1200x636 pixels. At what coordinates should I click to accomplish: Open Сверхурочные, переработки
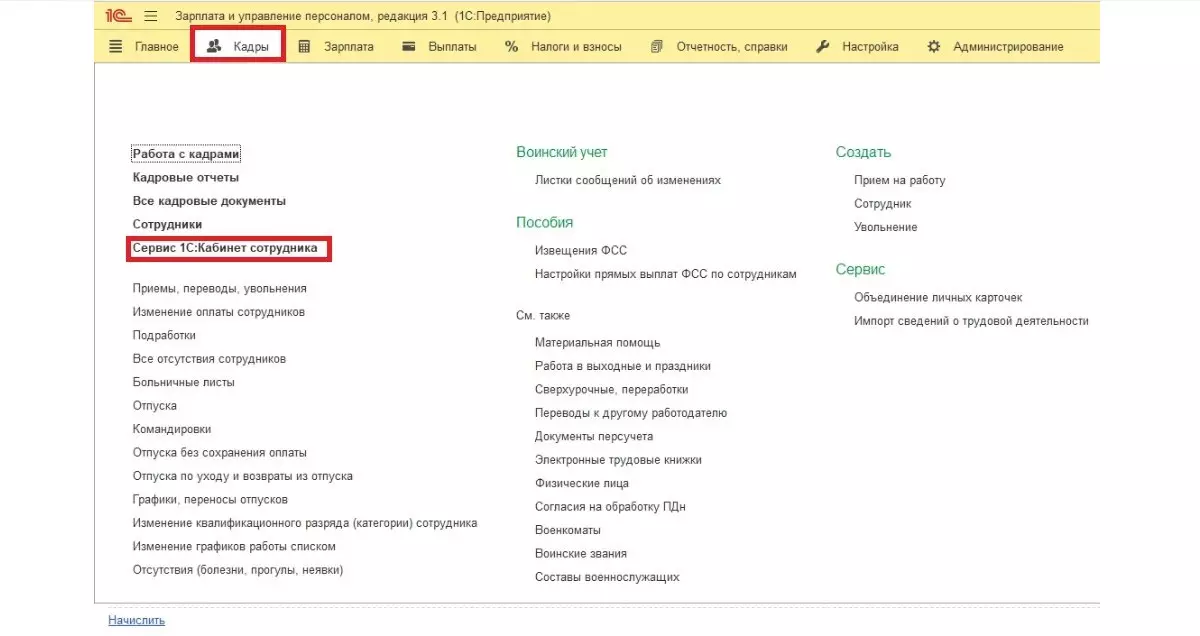612,390
